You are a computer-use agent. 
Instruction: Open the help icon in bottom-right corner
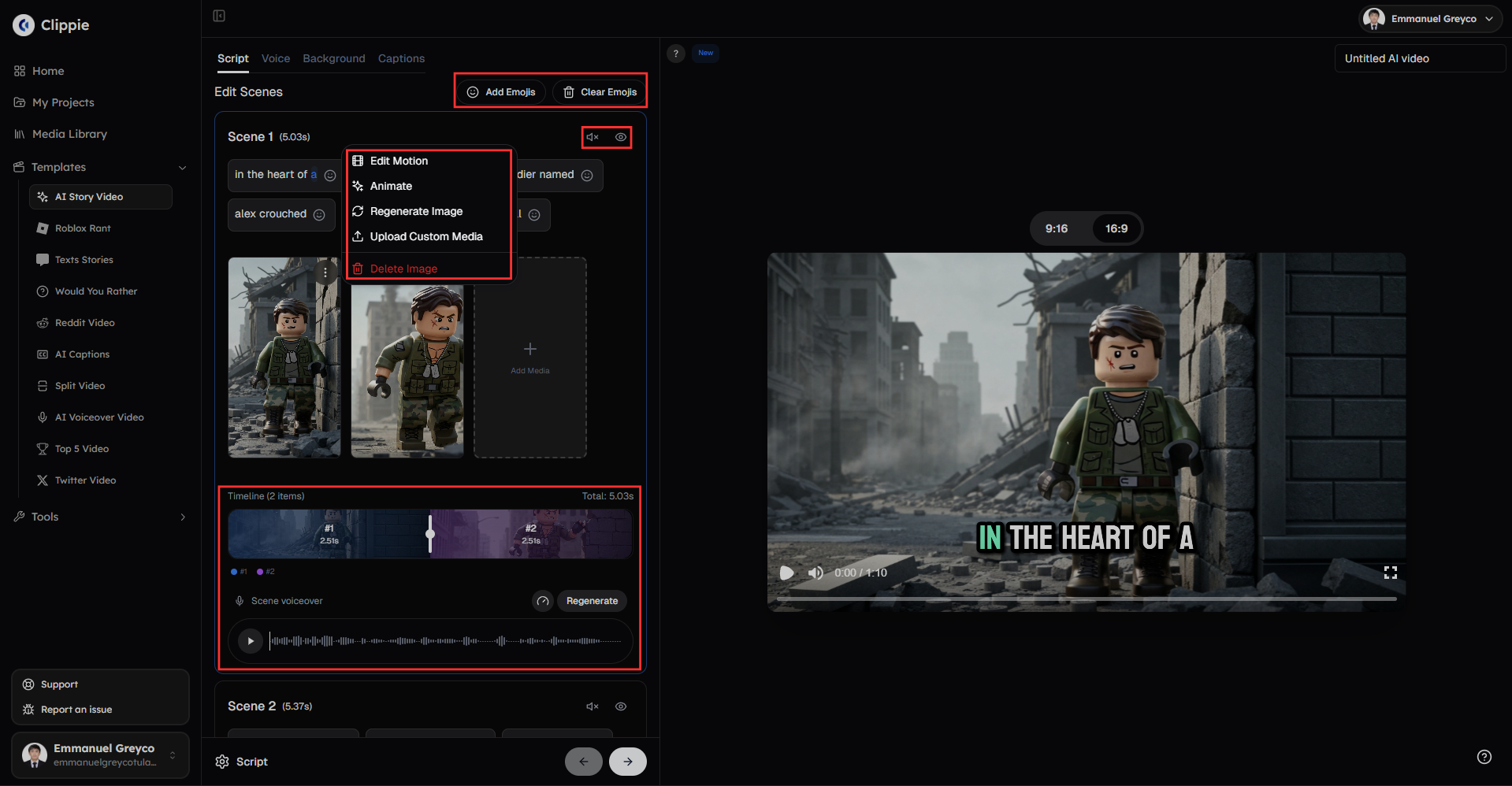[x=1484, y=757]
